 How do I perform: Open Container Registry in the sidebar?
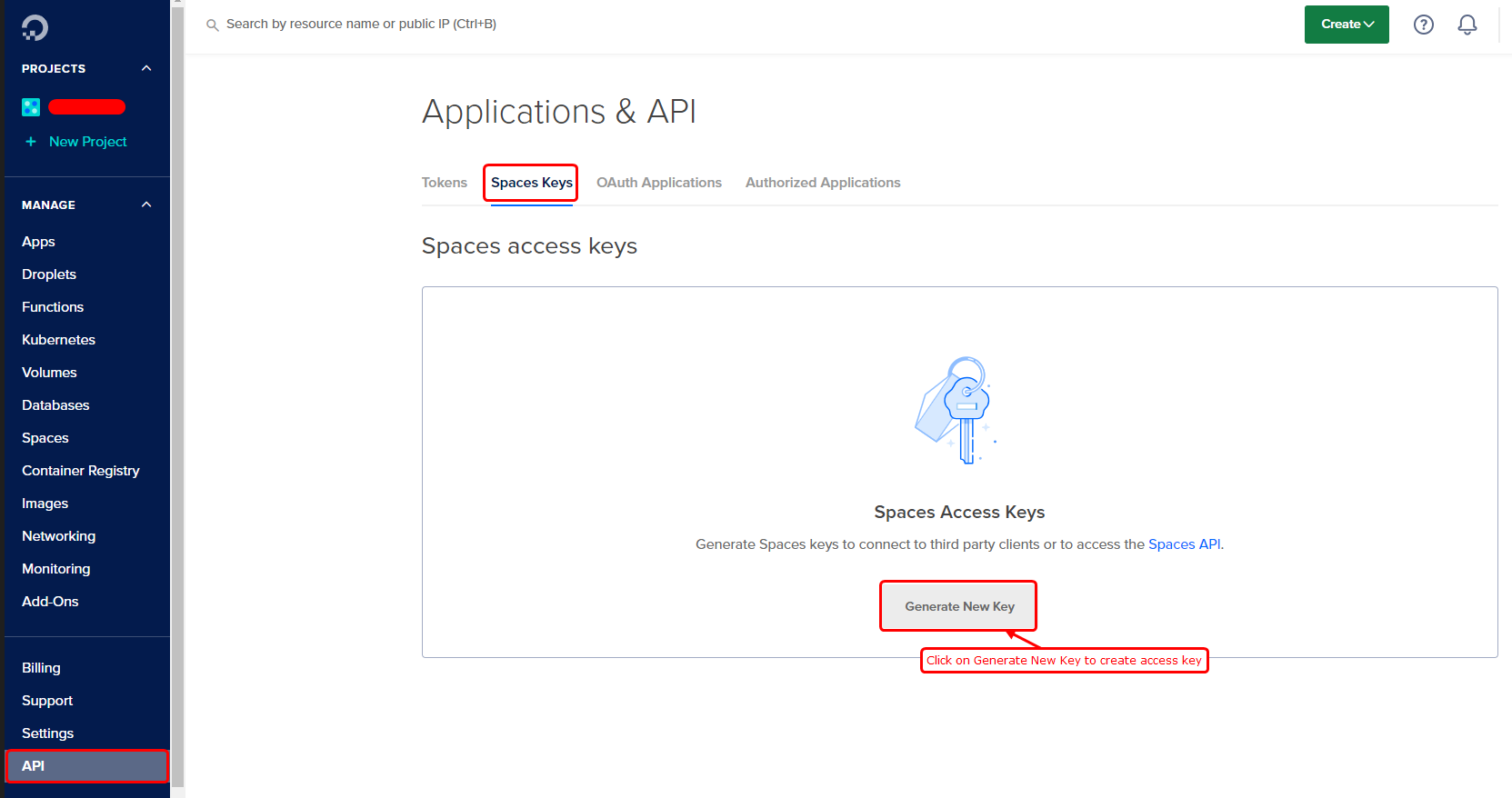pyautogui.click(x=81, y=471)
